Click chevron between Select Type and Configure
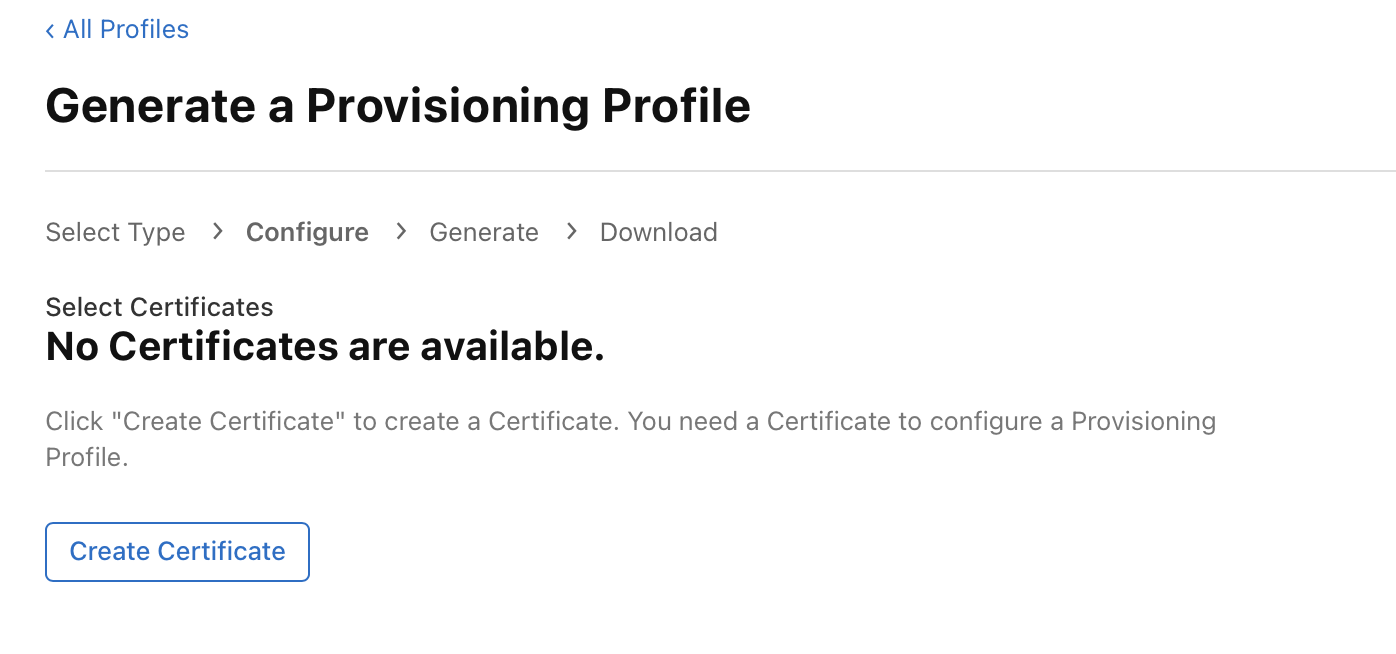 click(217, 232)
